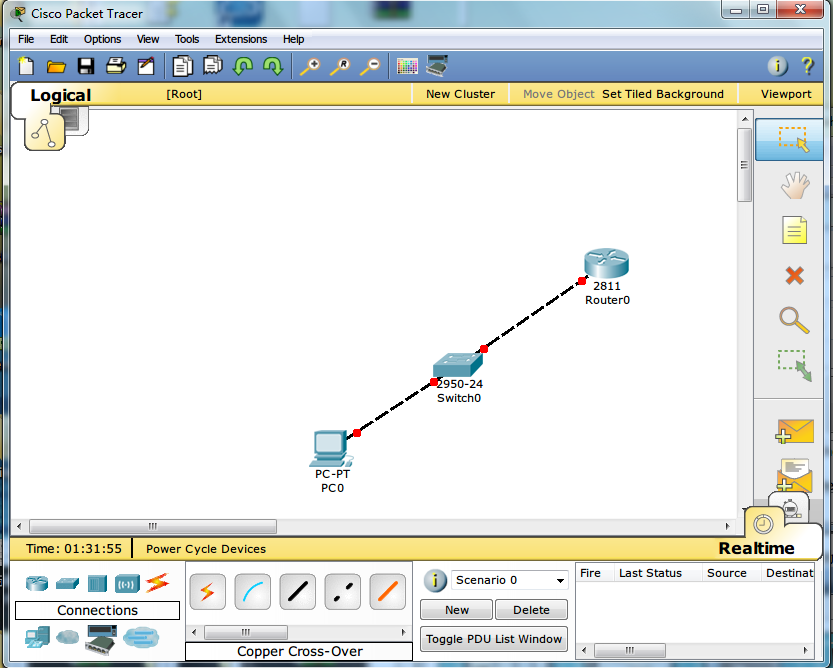Select the Wireless Devices category
The height and width of the screenshot is (668, 833).
coord(127,584)
